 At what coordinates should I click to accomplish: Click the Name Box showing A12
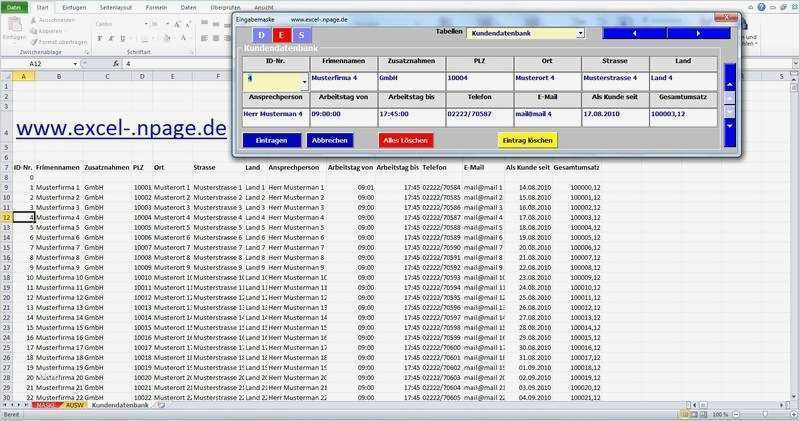36,64
